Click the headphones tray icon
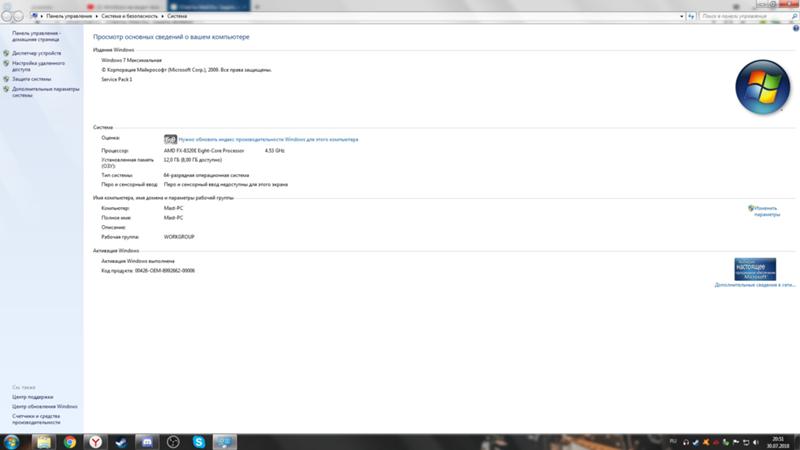 coord(686,442)
